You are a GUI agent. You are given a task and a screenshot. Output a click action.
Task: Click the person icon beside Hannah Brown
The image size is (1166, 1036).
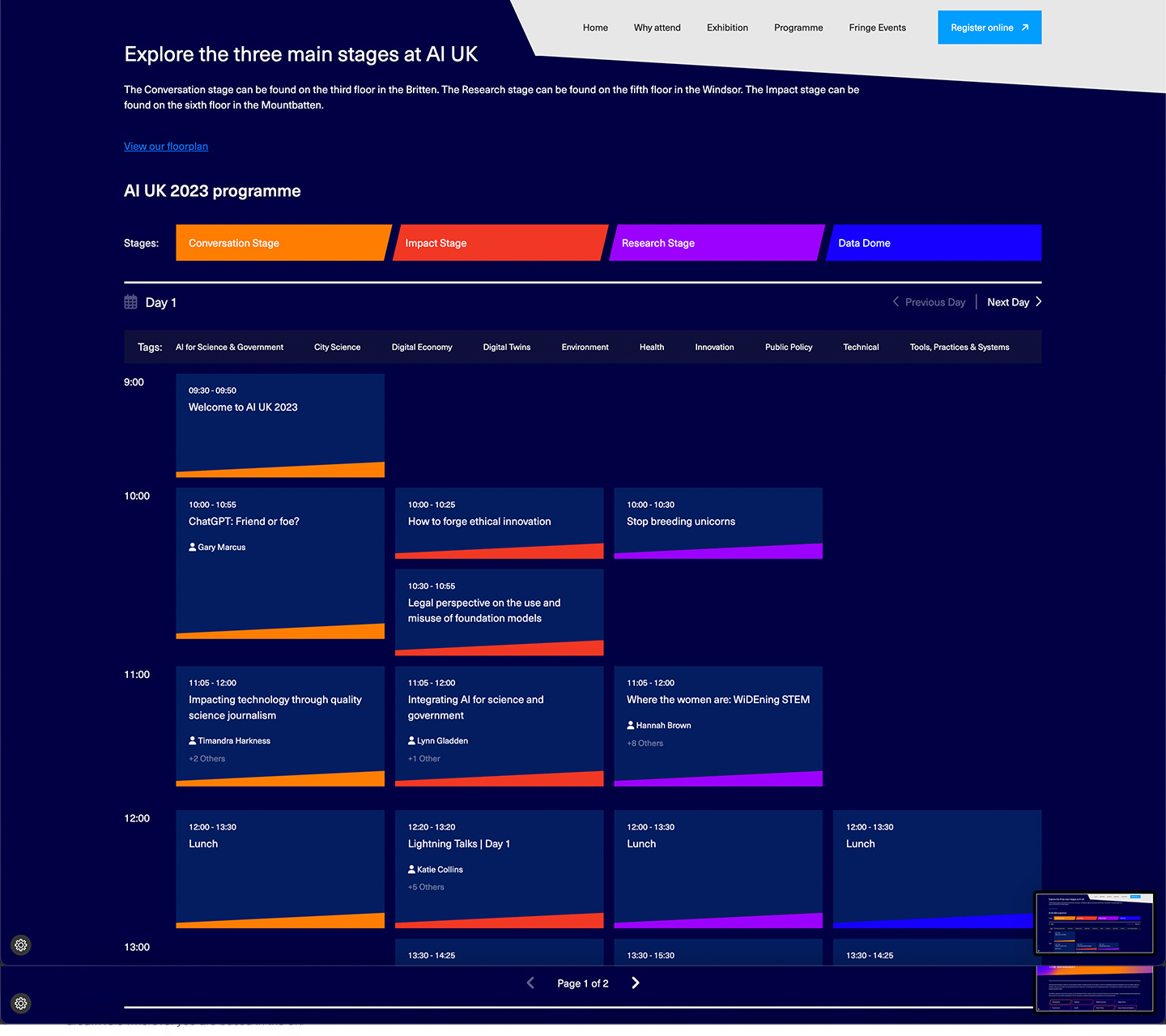click(x=631, y=726)
